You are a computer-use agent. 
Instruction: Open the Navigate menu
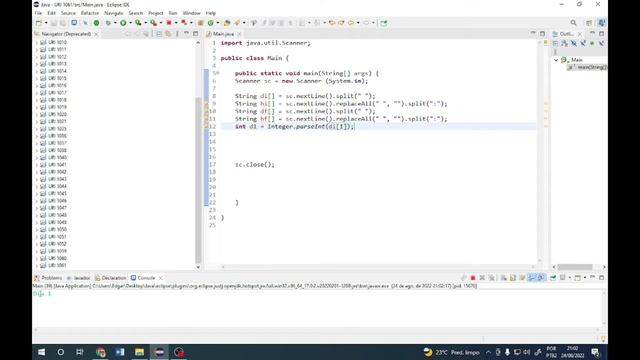pyautogui.click(x=113, y=13)
